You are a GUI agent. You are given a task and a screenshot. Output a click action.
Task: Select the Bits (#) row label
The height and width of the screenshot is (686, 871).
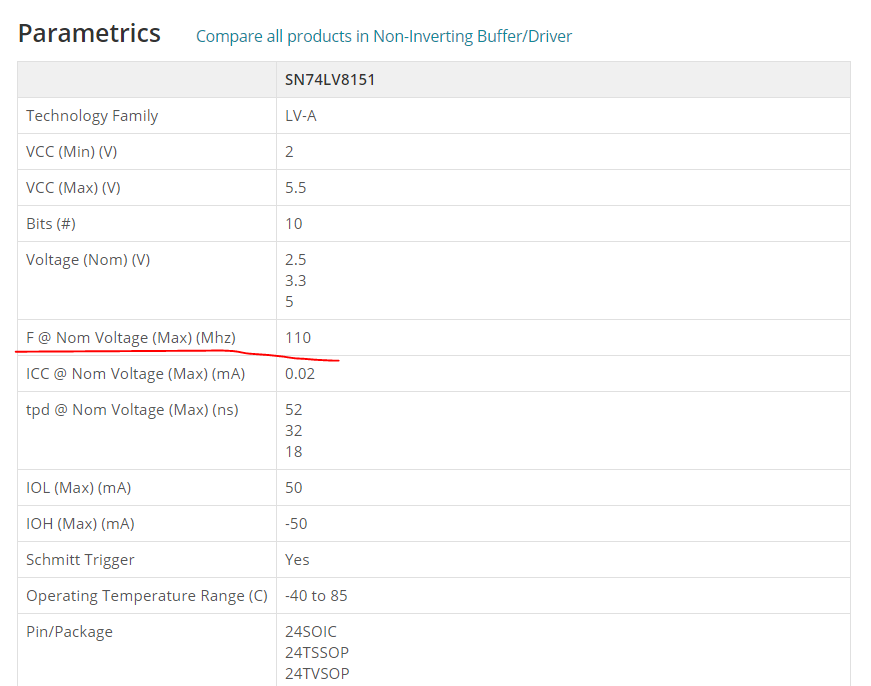[x=51, y=224]
